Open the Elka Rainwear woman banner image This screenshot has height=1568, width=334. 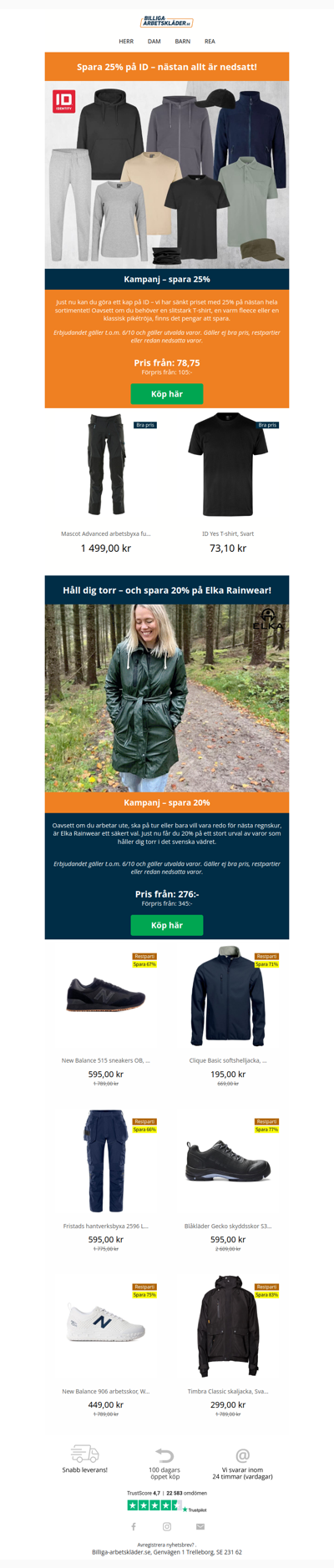coord(167,698)
